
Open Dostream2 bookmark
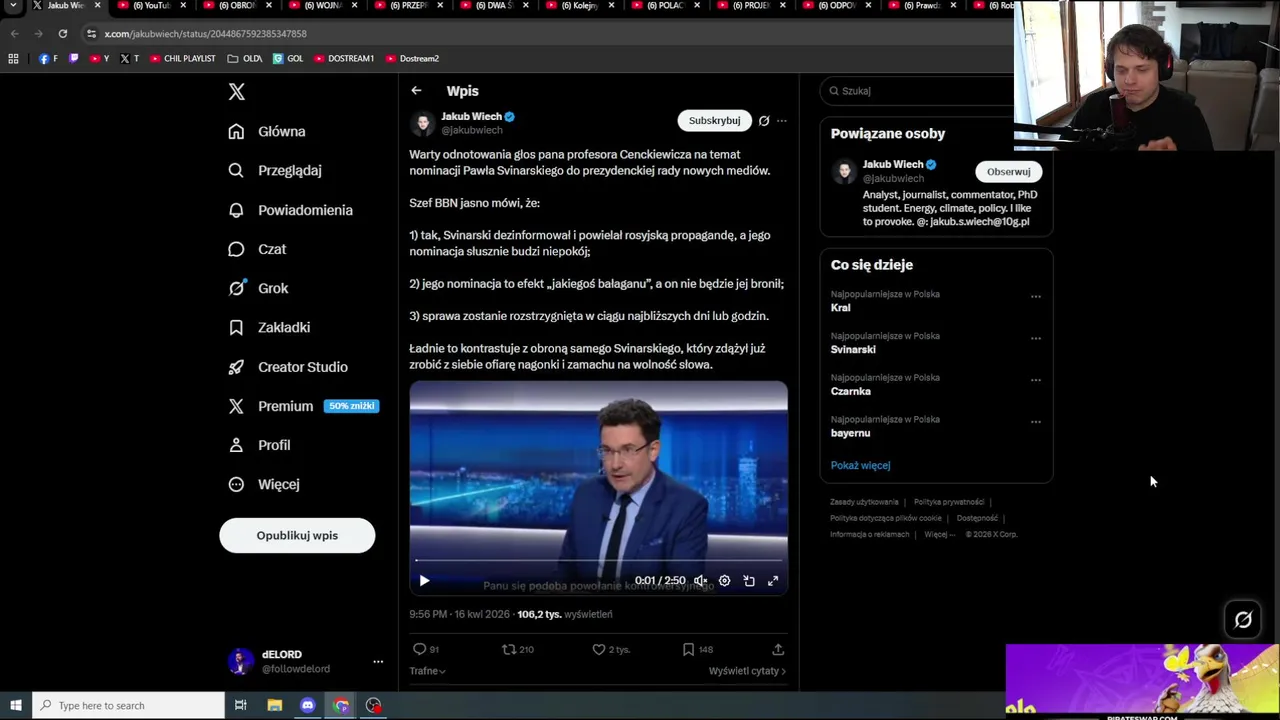tap(412, 58)
